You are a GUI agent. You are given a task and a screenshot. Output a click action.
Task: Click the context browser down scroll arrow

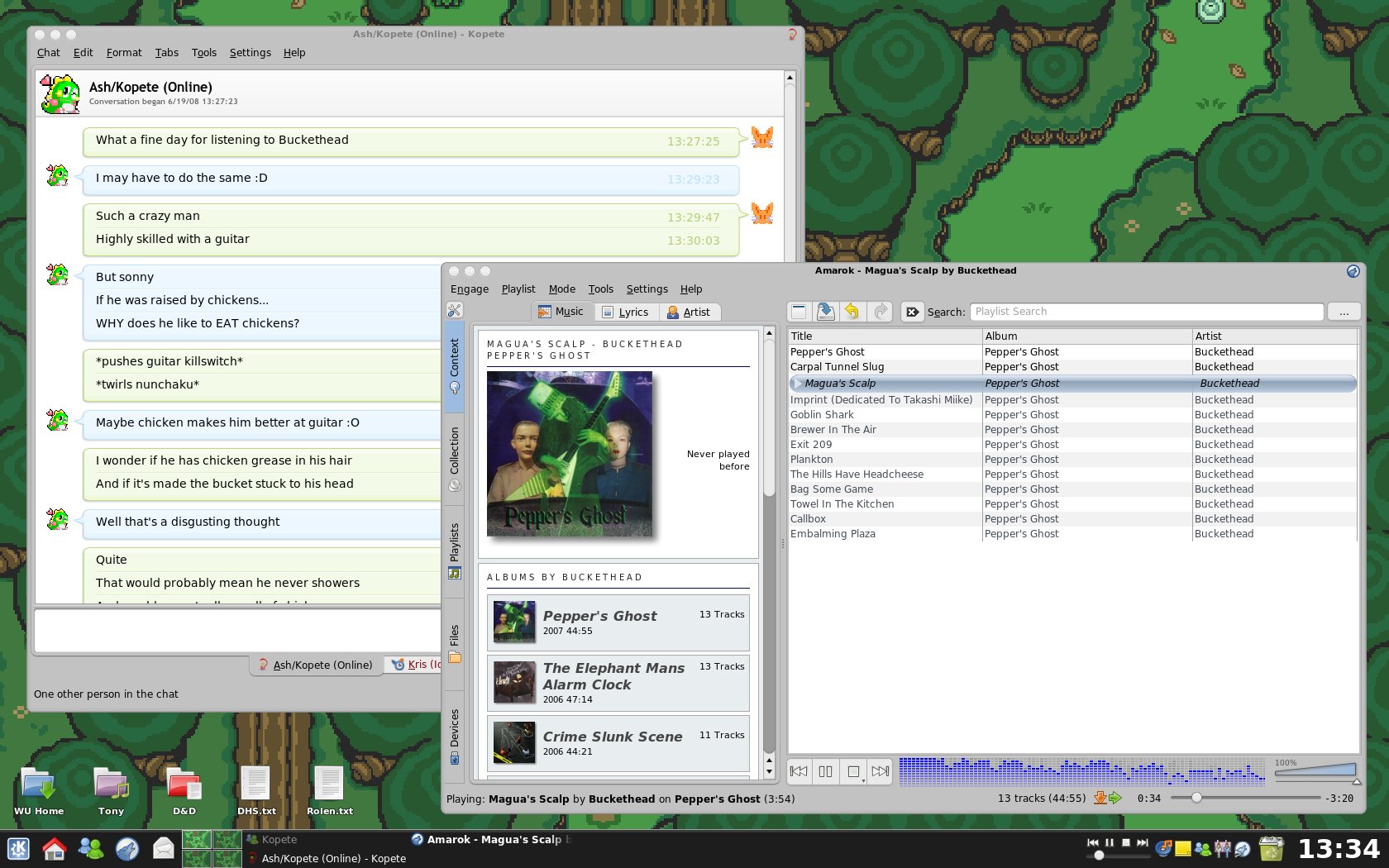click(x=769, y=772)
